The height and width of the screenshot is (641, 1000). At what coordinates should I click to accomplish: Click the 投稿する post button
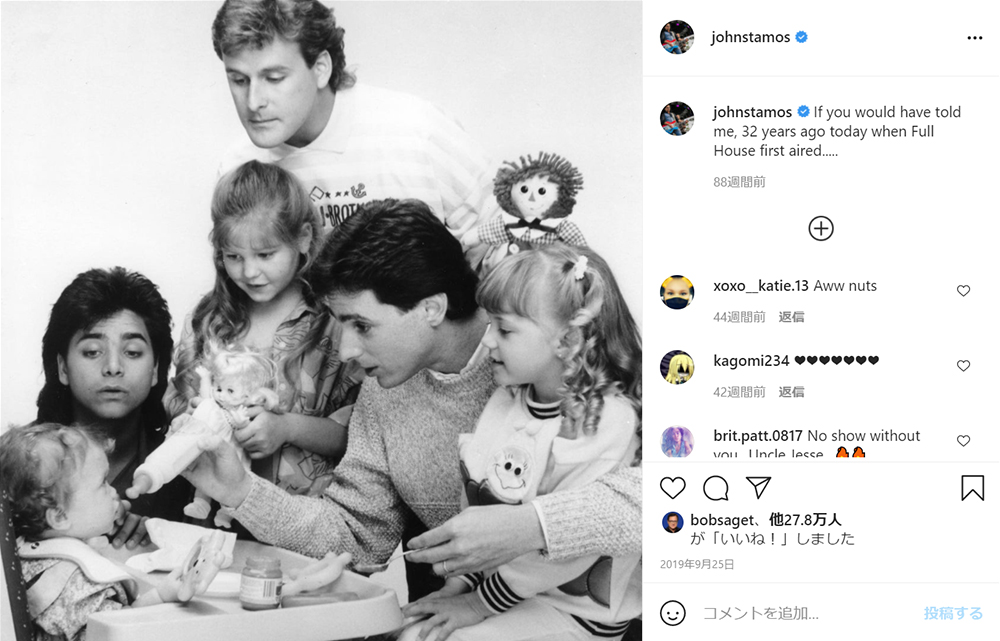click(x=953, y=613)
